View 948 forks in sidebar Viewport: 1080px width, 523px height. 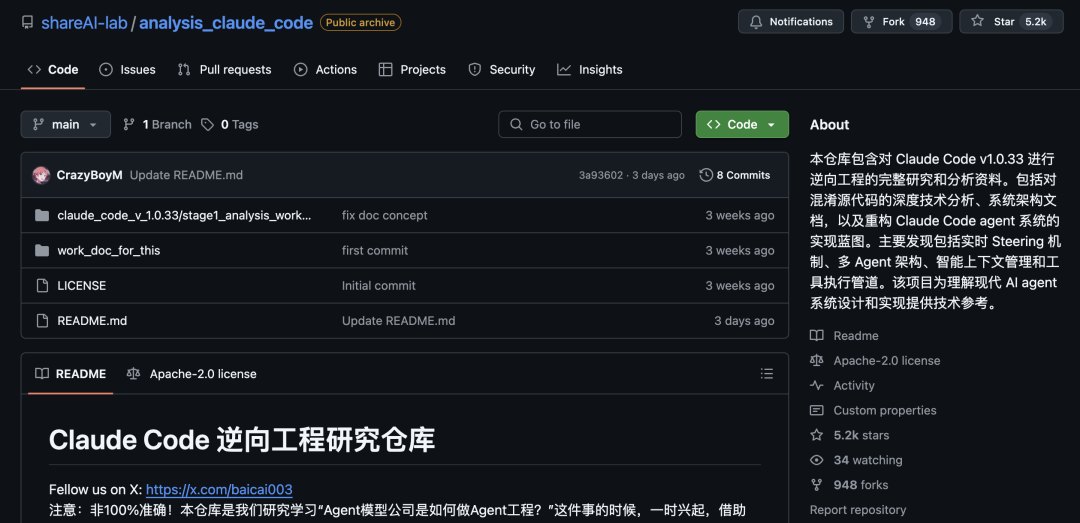(849, 484)
